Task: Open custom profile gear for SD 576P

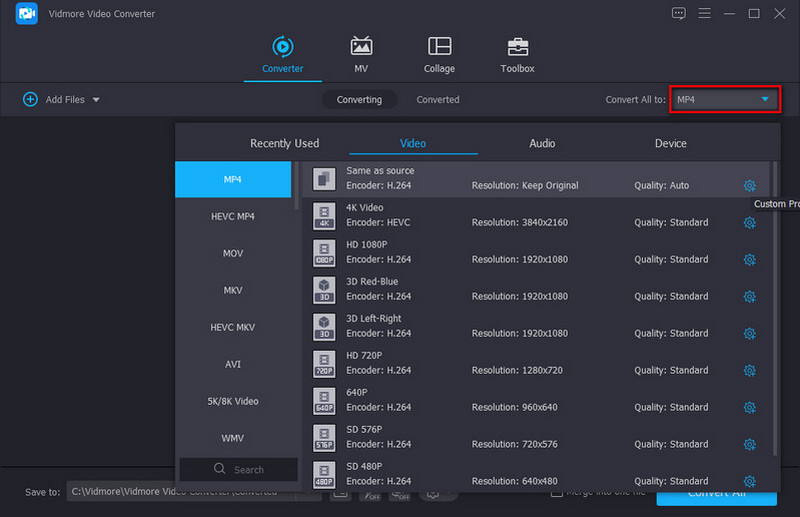Action: click(749, 445)
